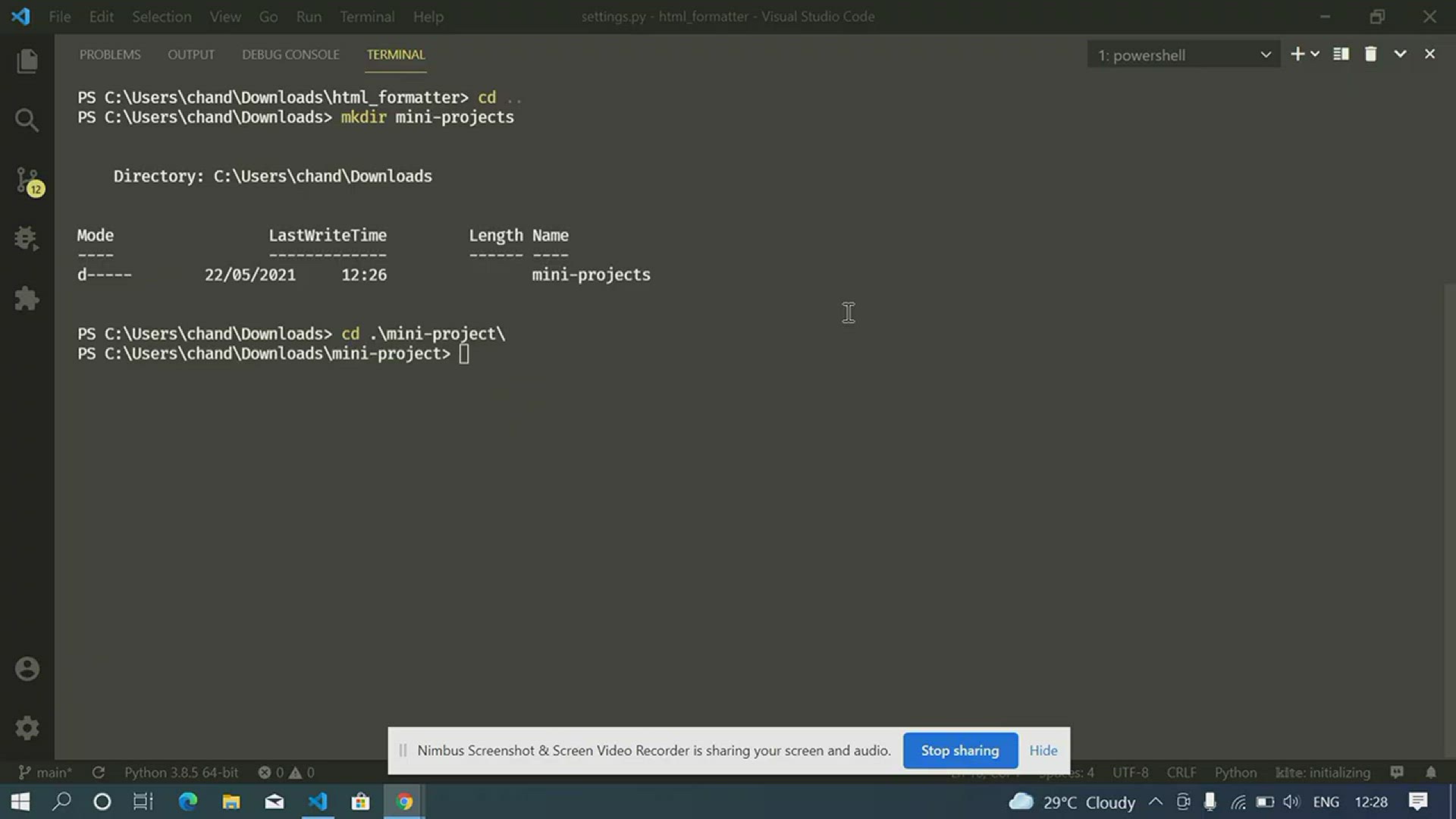The width and height of the screenshot is (1456, 819).
Task: Add a new terminal with plus icon
Action: tap(1297, 55)
